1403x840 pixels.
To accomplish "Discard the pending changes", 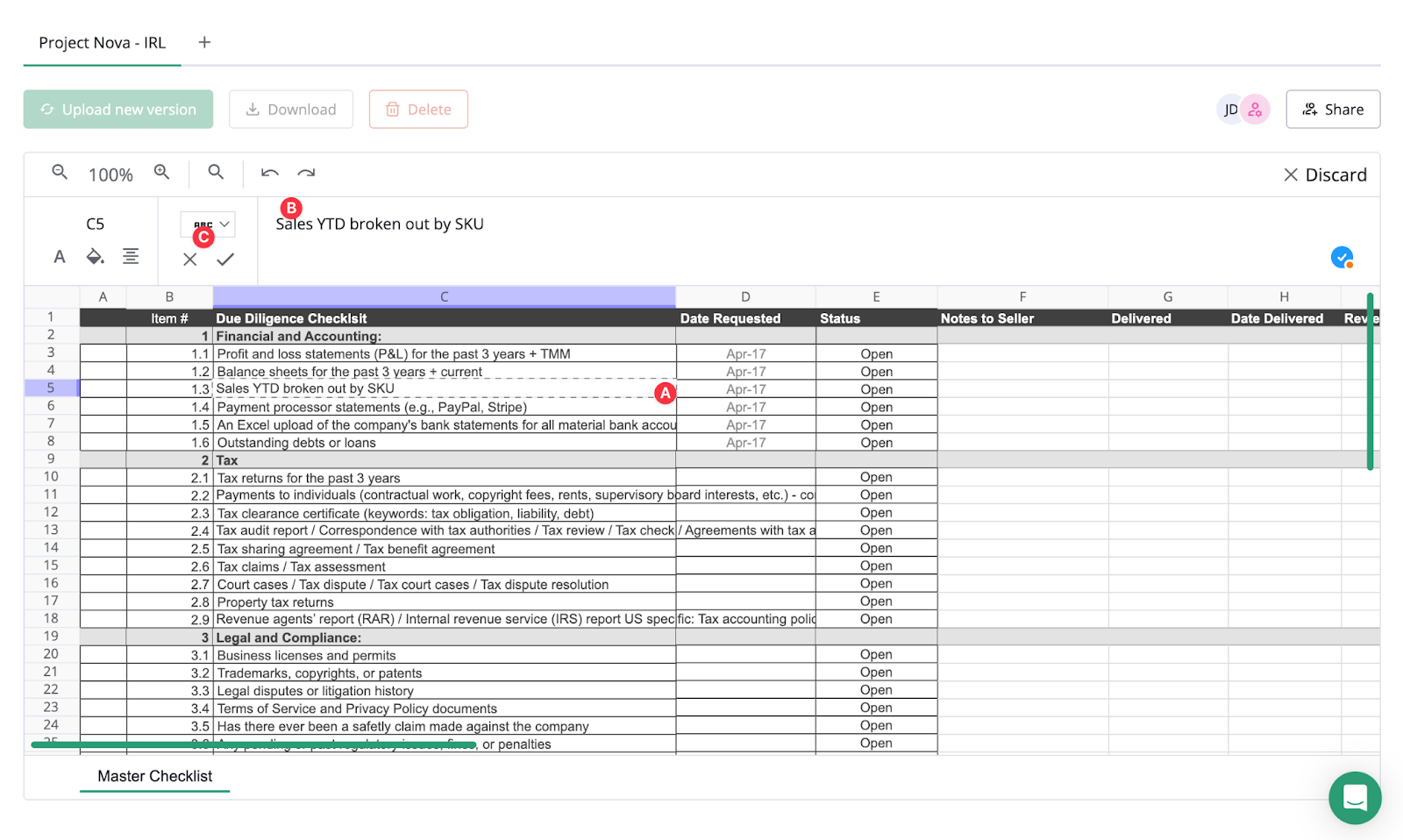I will pos(1326,174).
